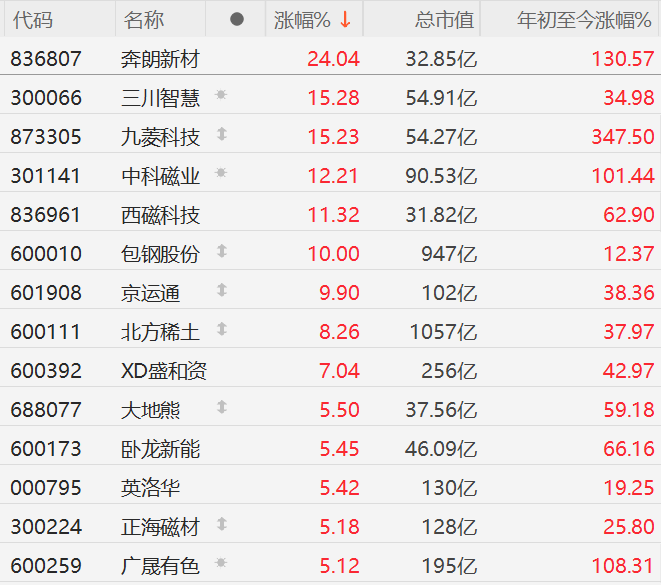Select stock name 卧龙新能
Viewport: 661px width, 585px height.
[x=160, y=449]
